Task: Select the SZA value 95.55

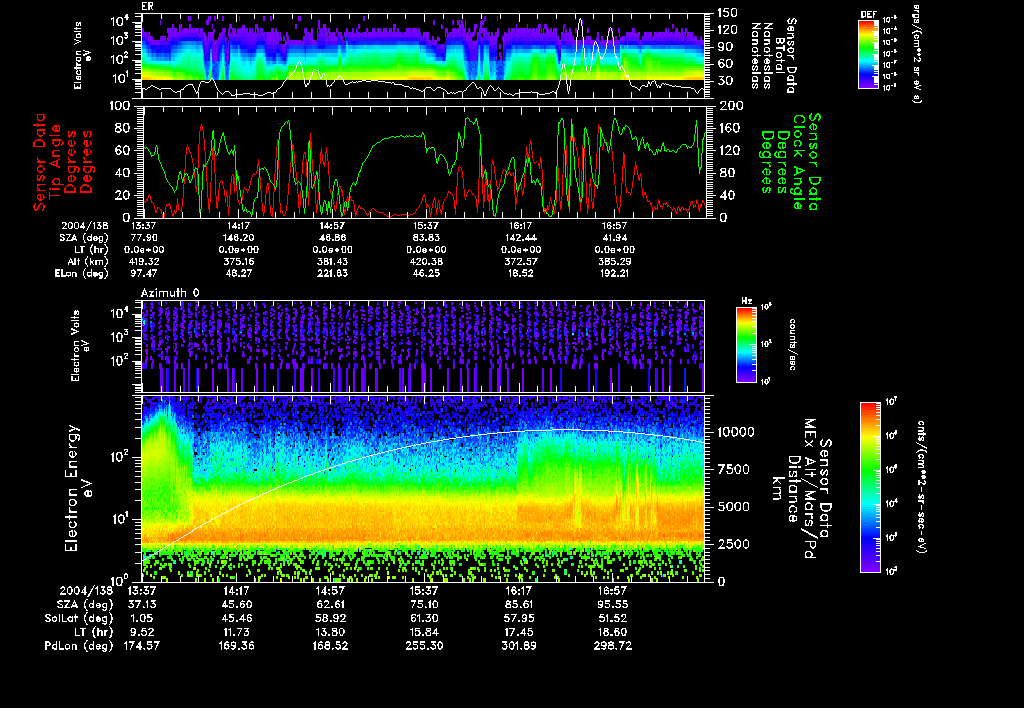Action: 613,604
